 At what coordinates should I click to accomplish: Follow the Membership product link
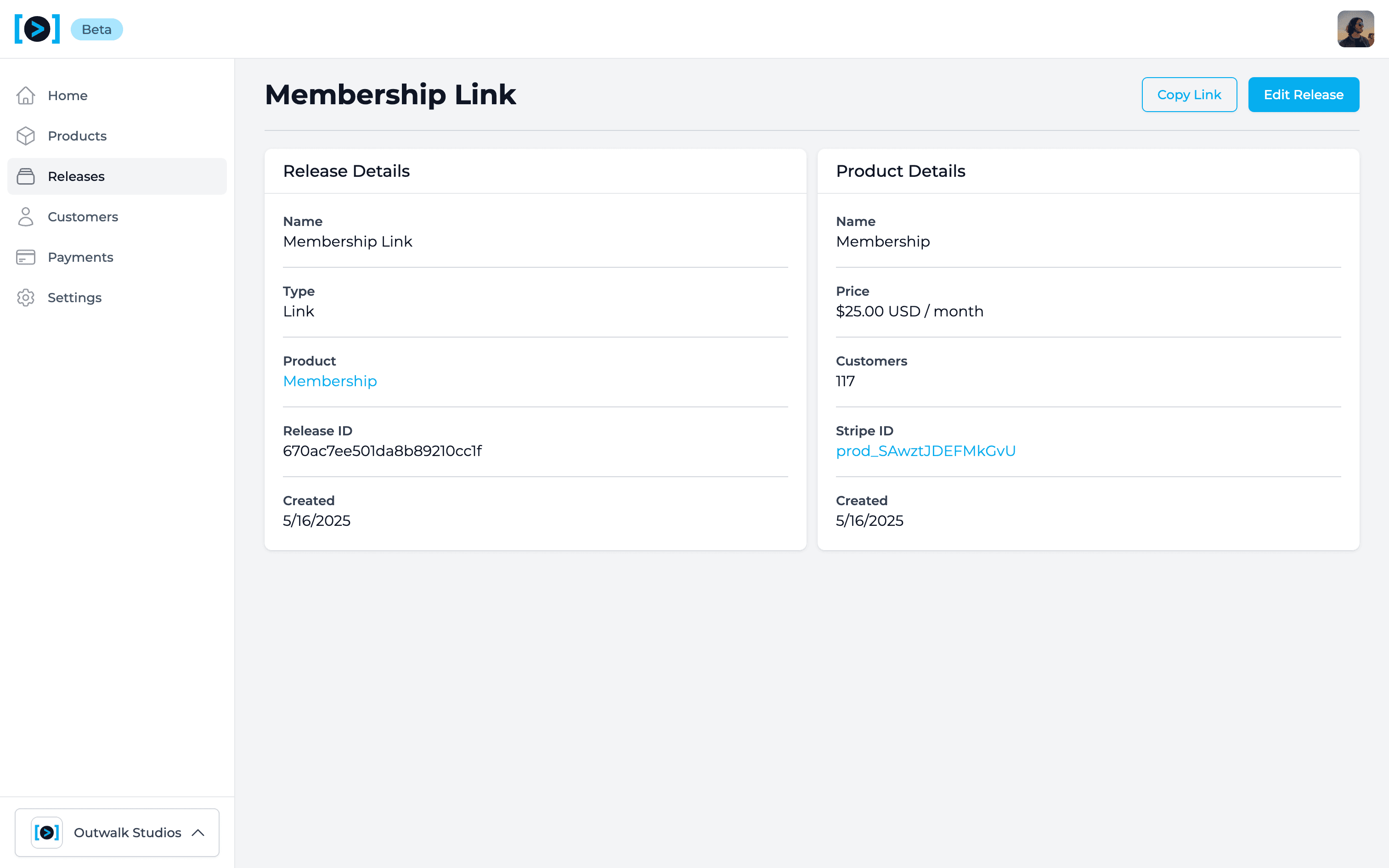(x=330, y=381)
